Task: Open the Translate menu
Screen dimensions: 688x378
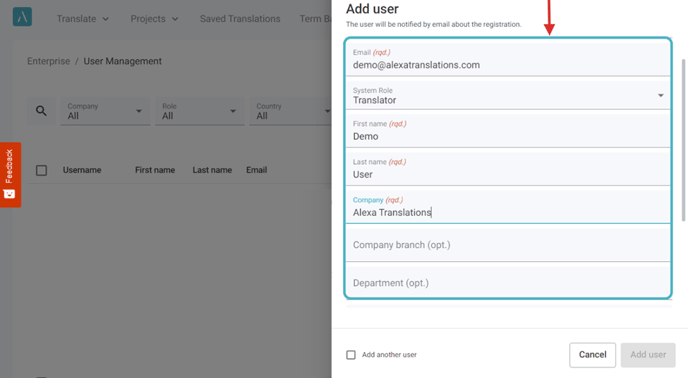Action: (x=82, y=19)
